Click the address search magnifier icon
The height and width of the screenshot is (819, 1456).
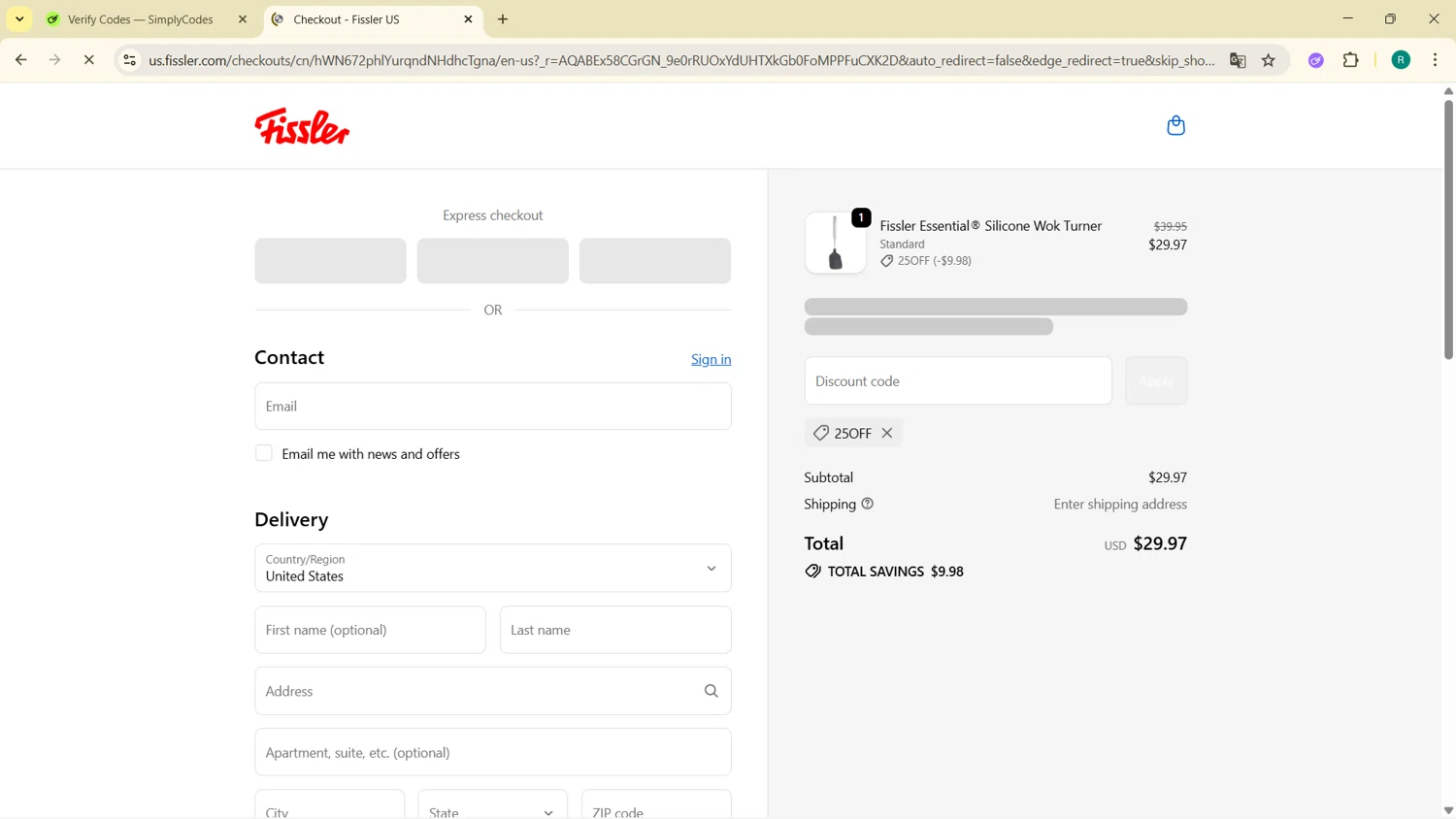[711, 691]
